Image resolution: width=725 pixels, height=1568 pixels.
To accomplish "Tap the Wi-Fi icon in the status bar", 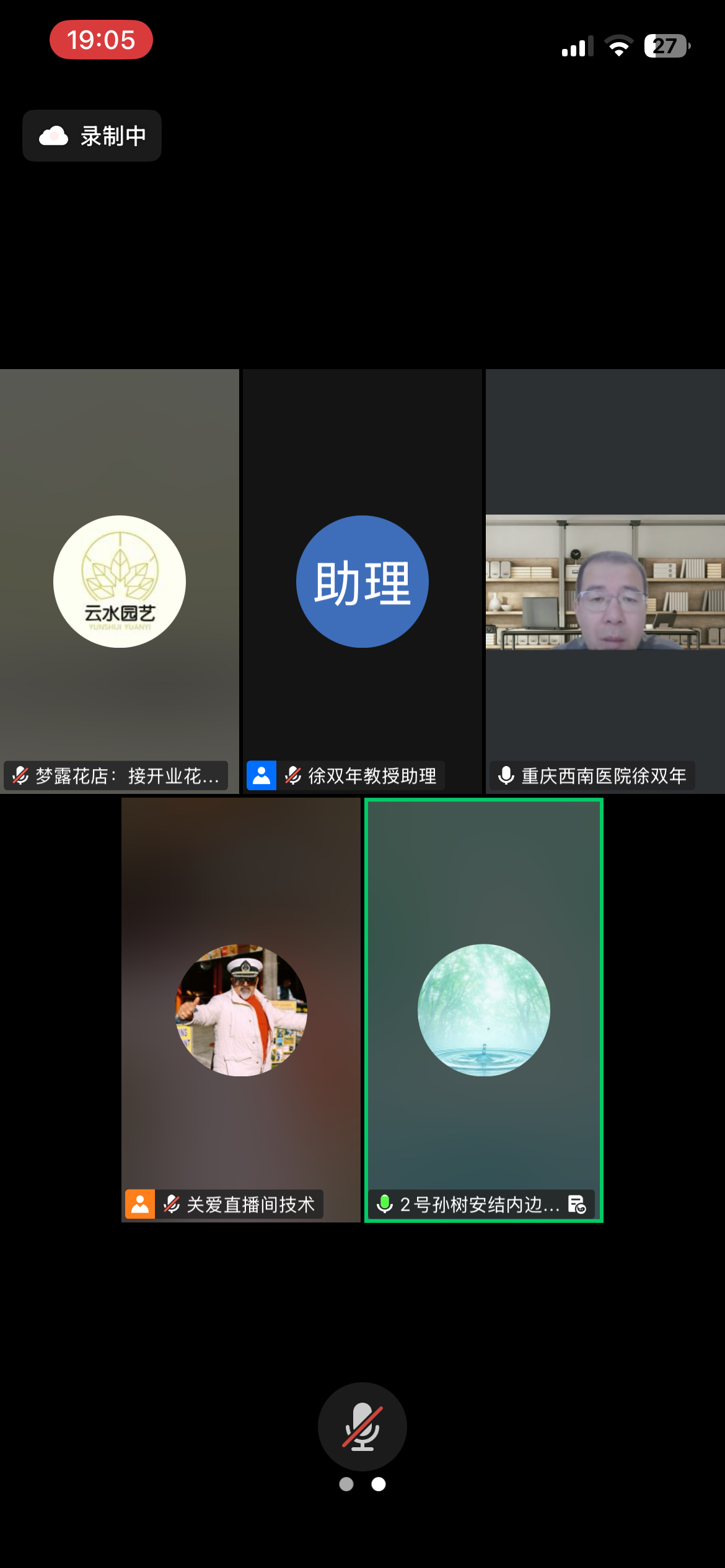I will coord(618,46).
